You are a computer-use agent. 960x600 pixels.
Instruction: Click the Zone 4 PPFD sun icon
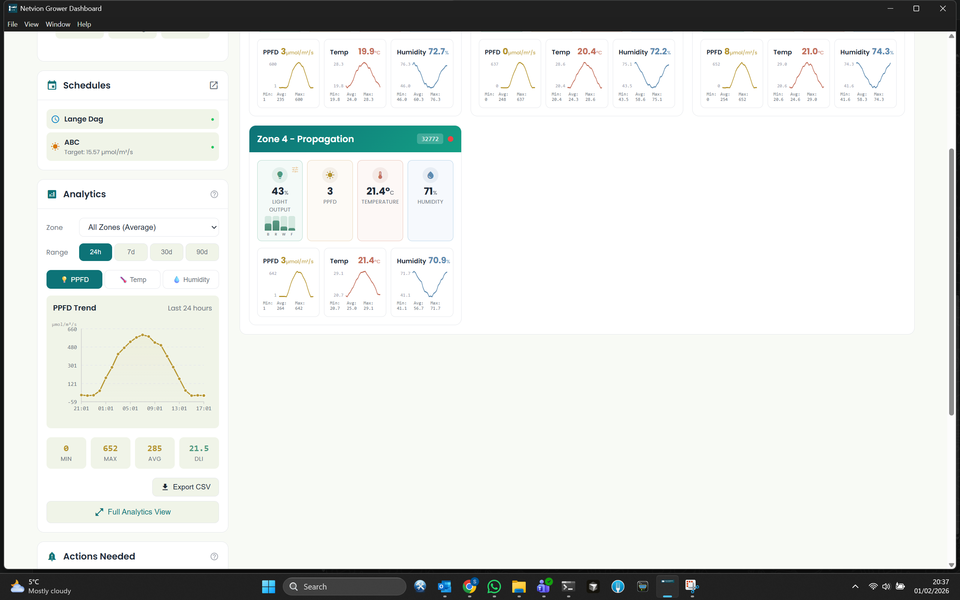(x=330, y=175)
